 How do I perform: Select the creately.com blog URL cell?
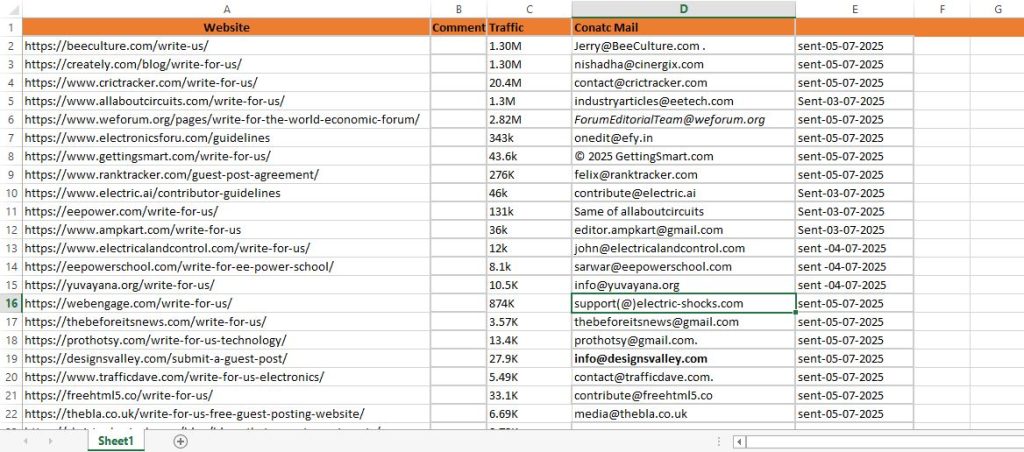pos(227,64)
